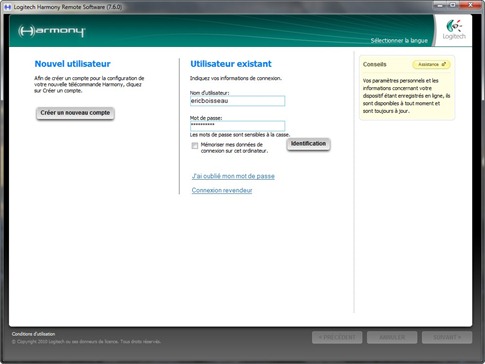Maximize the Harmony Remote Software window
Screen dimensions: 485x364
(452, 5)
